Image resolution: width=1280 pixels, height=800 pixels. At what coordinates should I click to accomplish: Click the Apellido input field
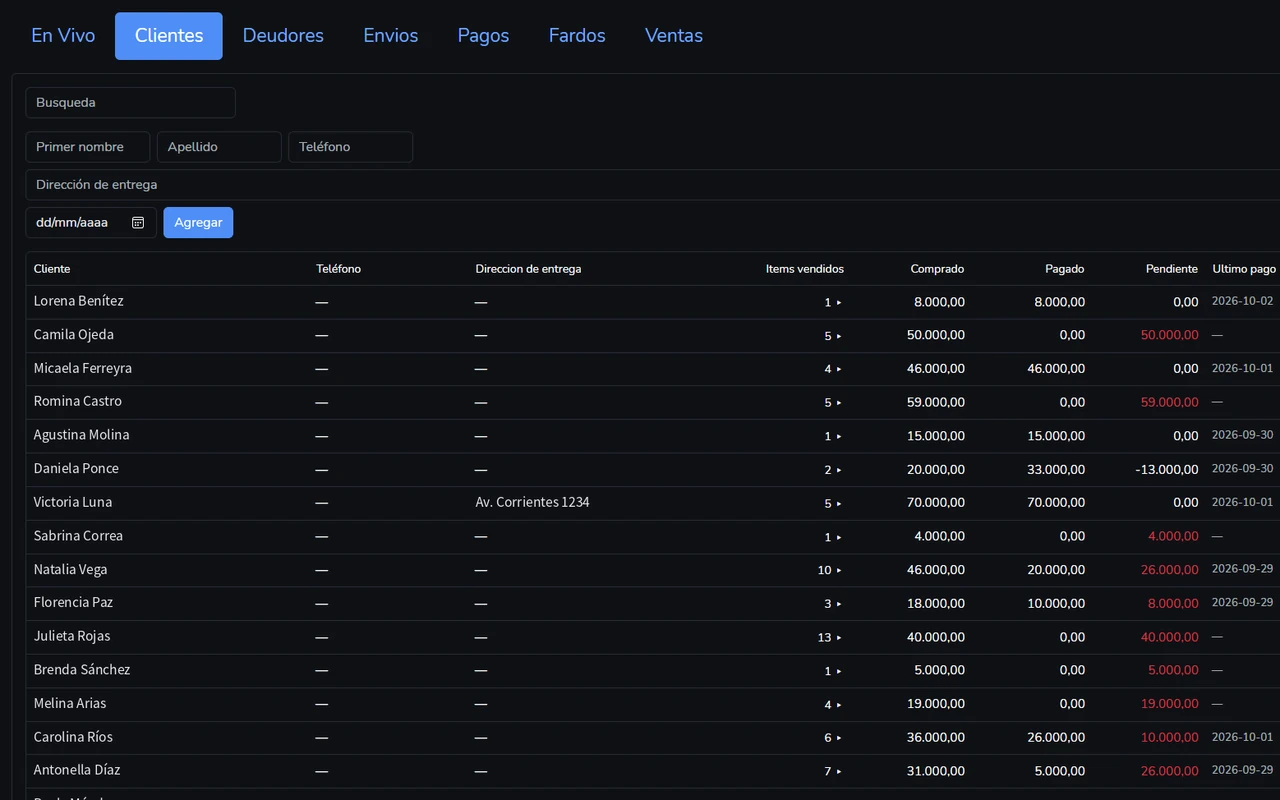[x=219, y=147]
